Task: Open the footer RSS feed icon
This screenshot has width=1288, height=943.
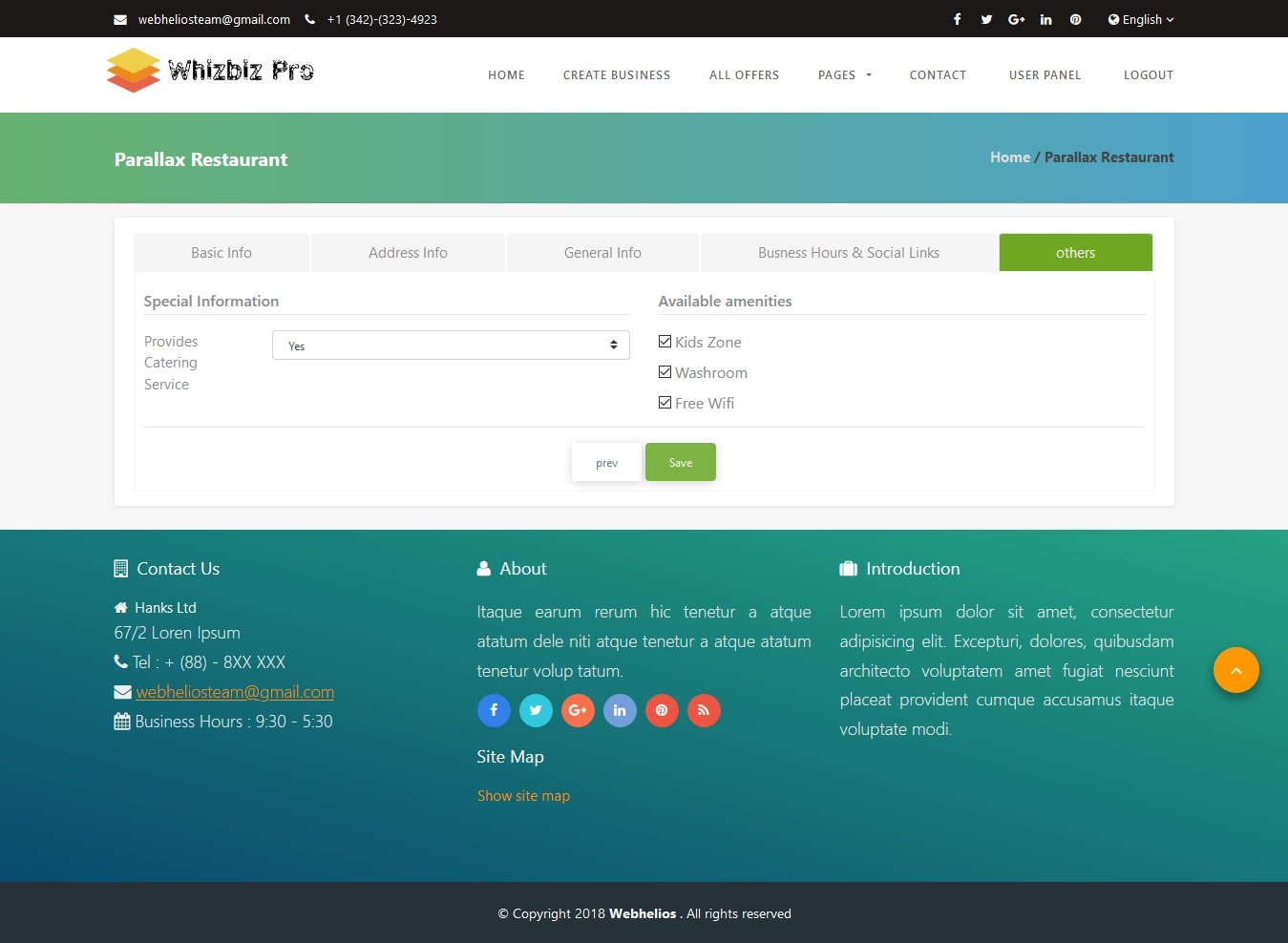Action: 704,710
